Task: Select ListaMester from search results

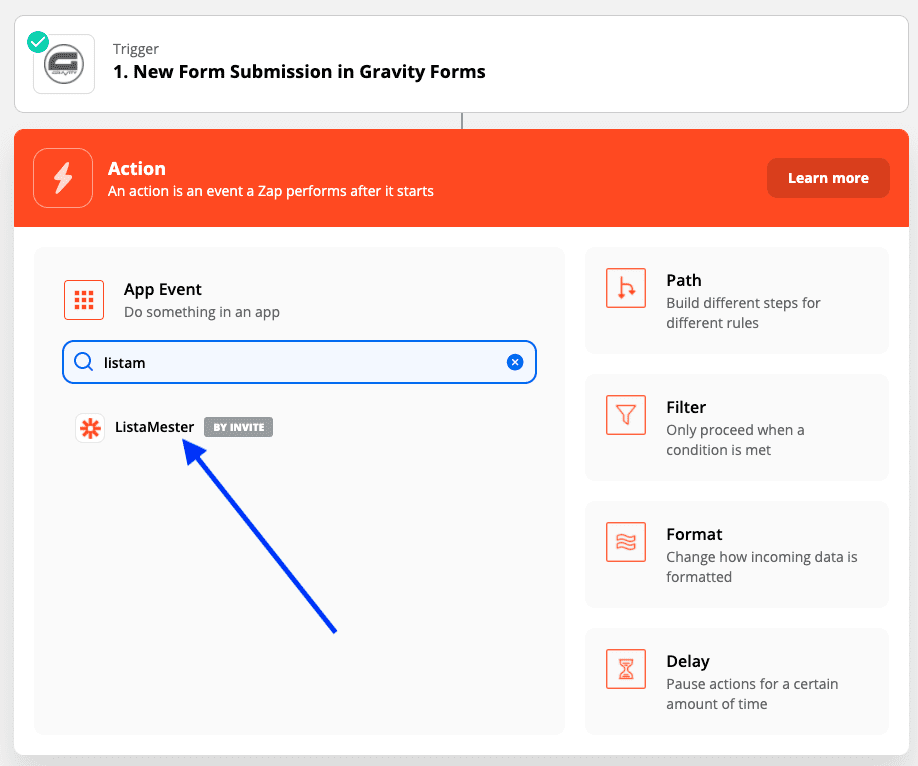Action: pyautogui.click(x=155, y=428)
